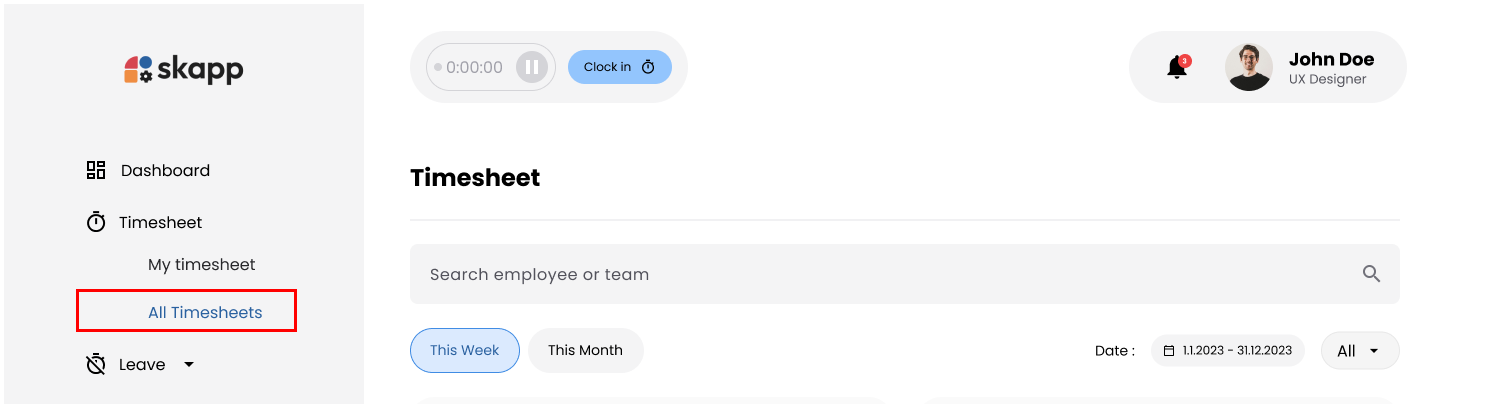Click the search magnifier icon
Image resolution: width=1512 pixels, height=404 pixels.
1371,274
